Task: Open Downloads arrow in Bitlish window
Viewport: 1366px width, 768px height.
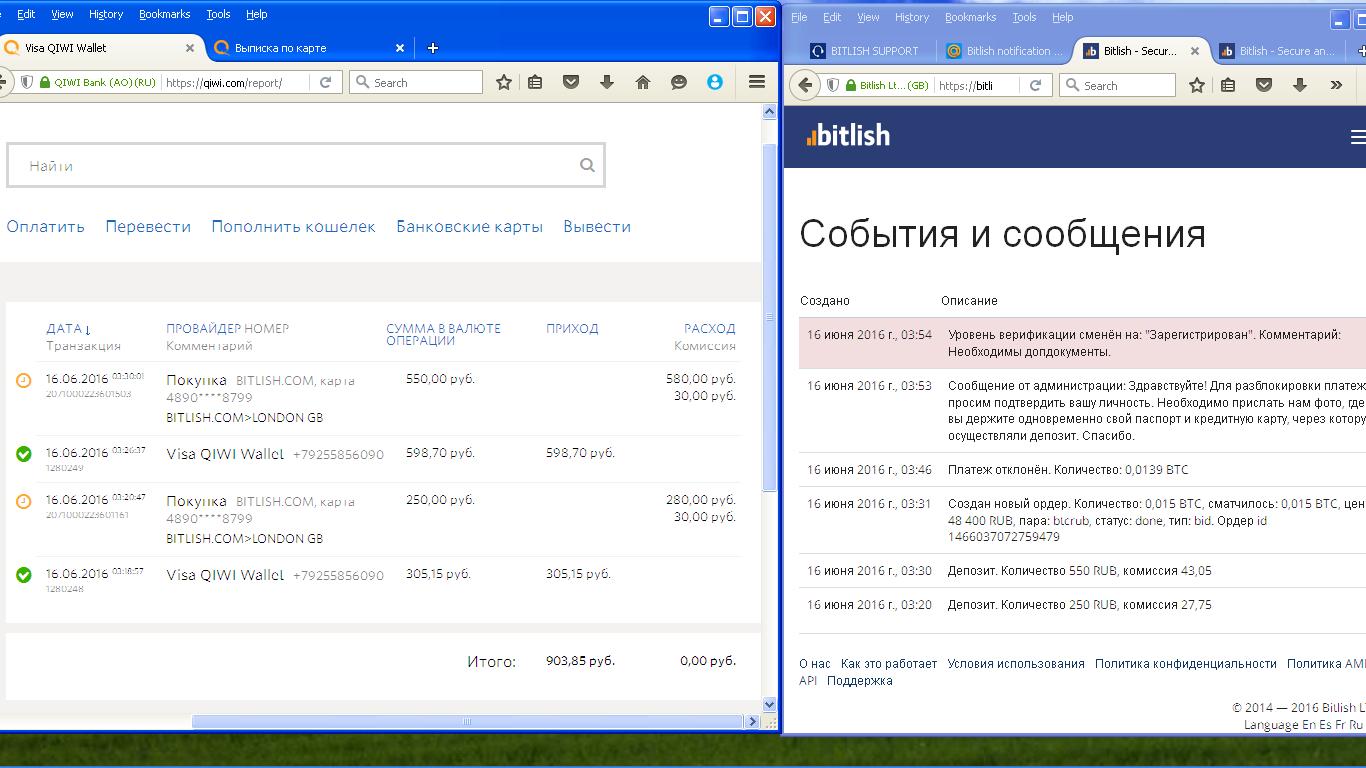Action: point(1300,85)
